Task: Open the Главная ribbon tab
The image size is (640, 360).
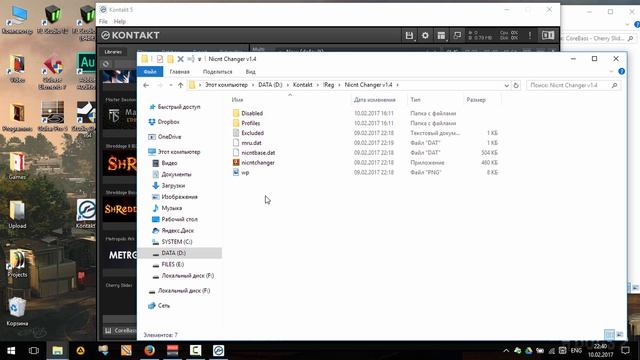Action: click(180, 72)
